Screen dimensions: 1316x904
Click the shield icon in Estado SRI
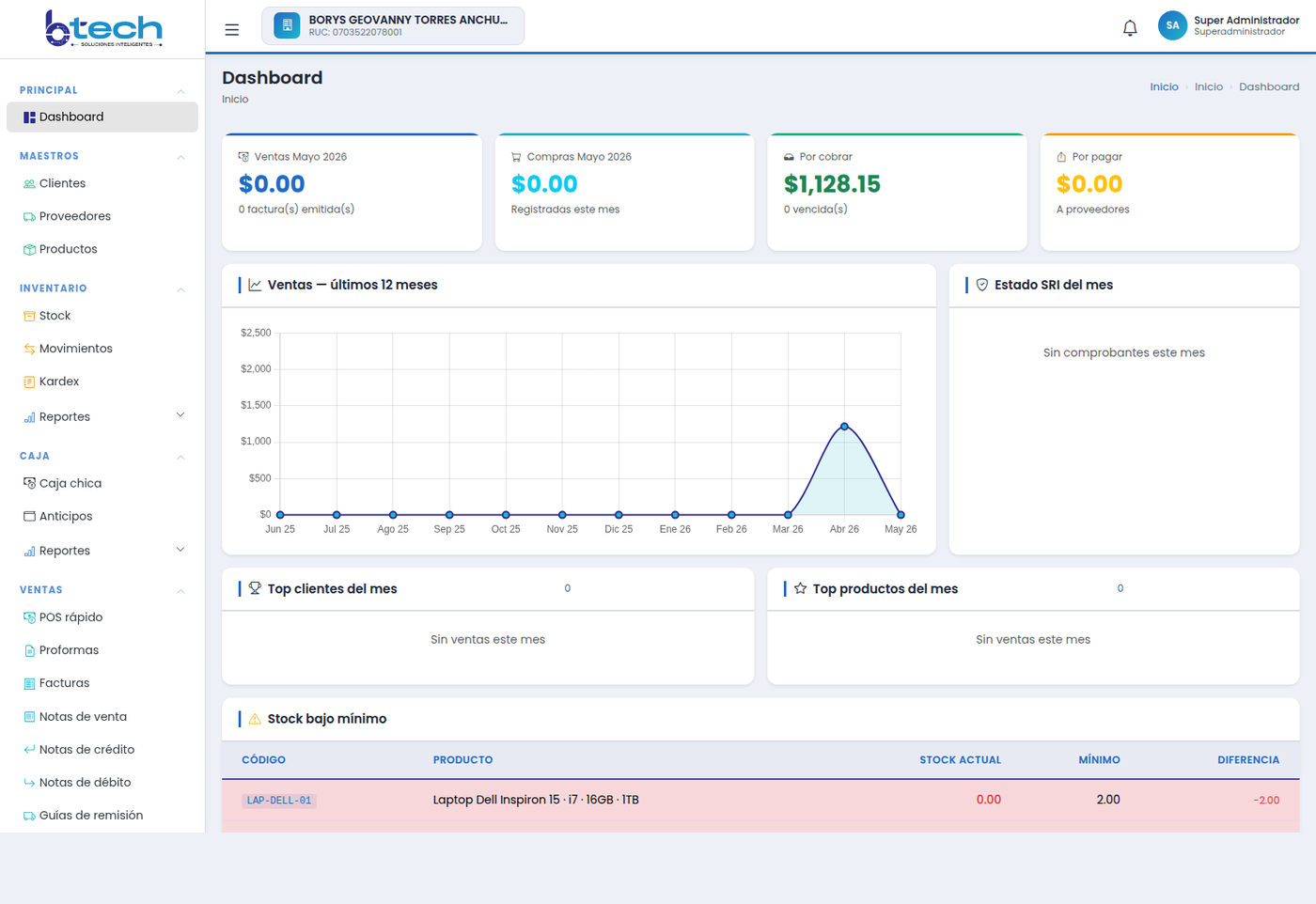pyautogui.click(x=982, y=285)
